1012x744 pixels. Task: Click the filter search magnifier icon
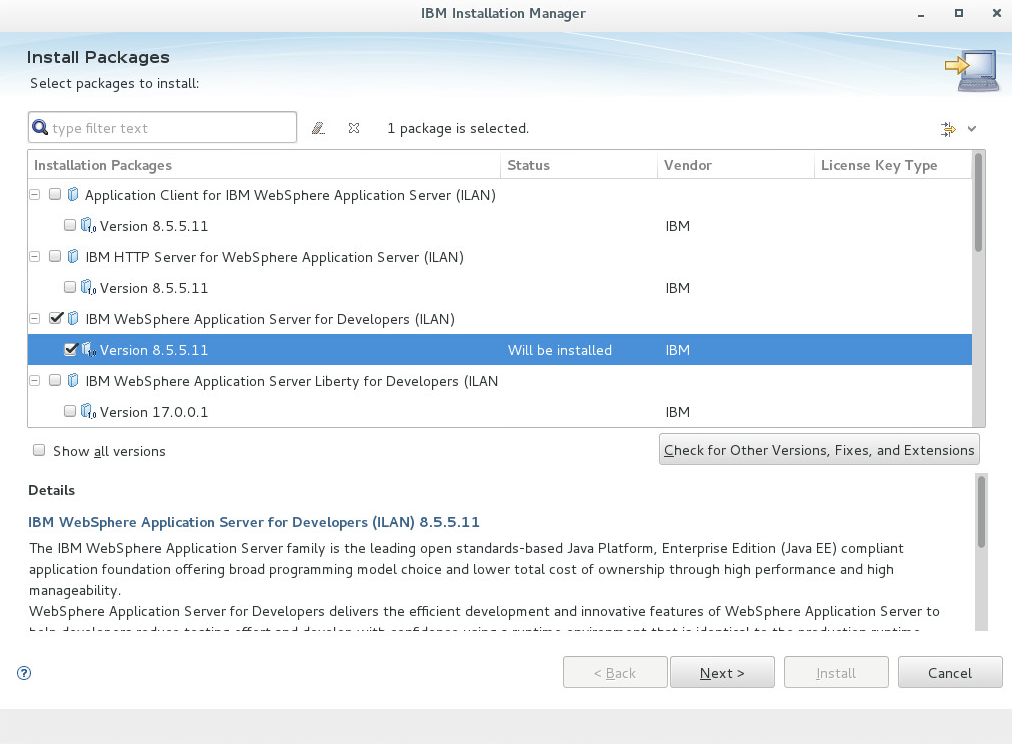point(40,127)
